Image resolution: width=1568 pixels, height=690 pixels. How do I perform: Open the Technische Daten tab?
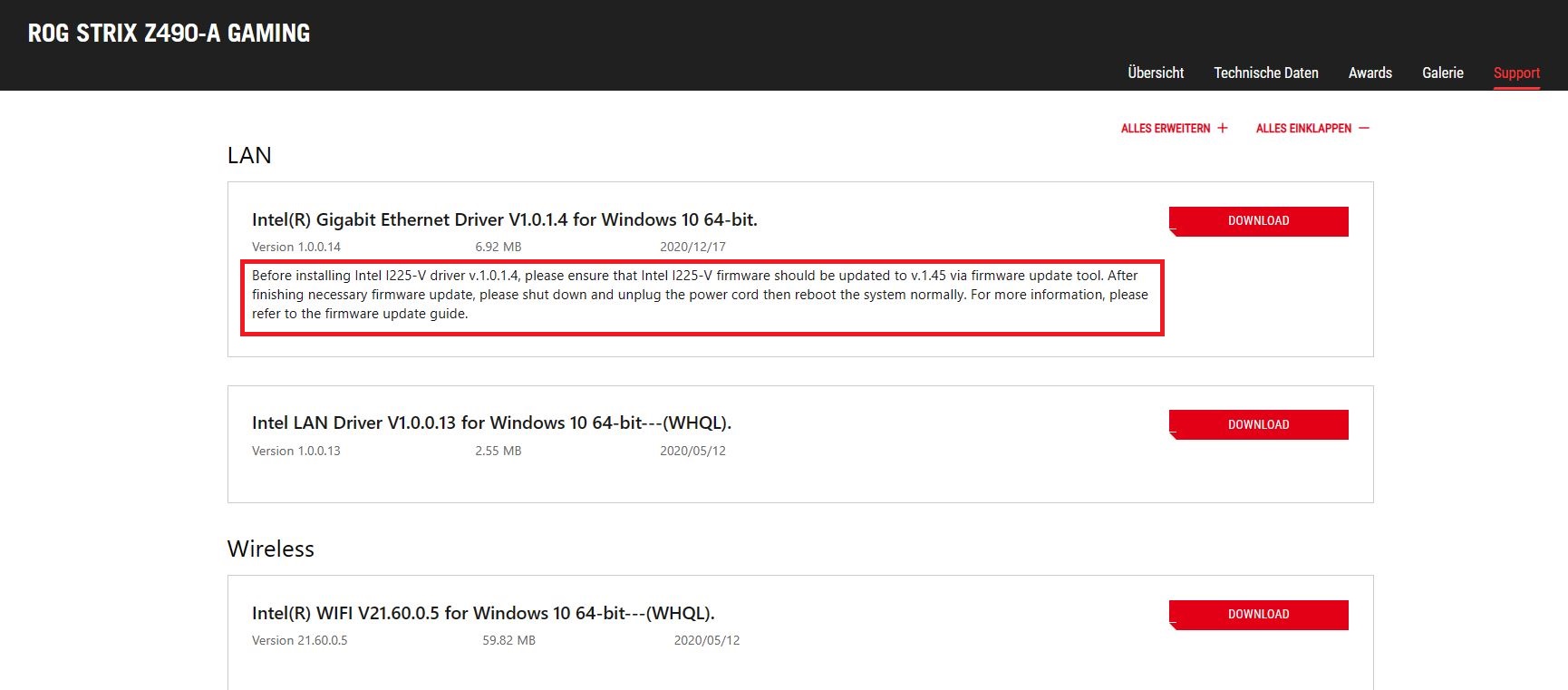point(1266,73)
